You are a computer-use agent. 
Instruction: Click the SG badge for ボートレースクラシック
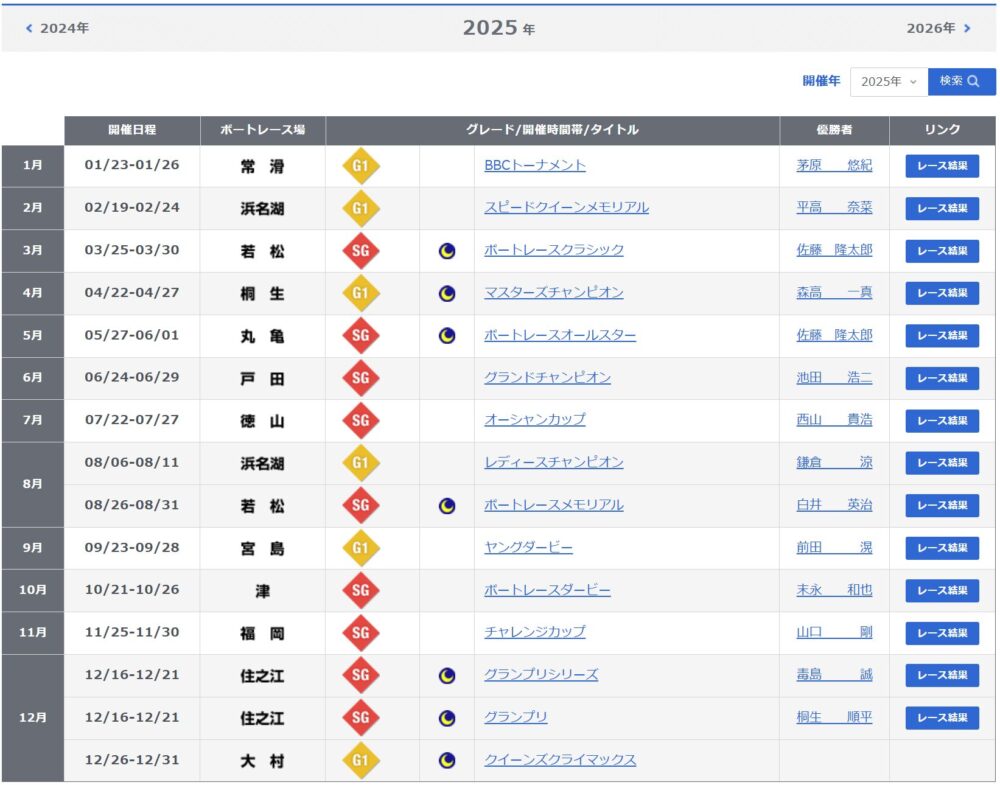[x=361, y=251]
